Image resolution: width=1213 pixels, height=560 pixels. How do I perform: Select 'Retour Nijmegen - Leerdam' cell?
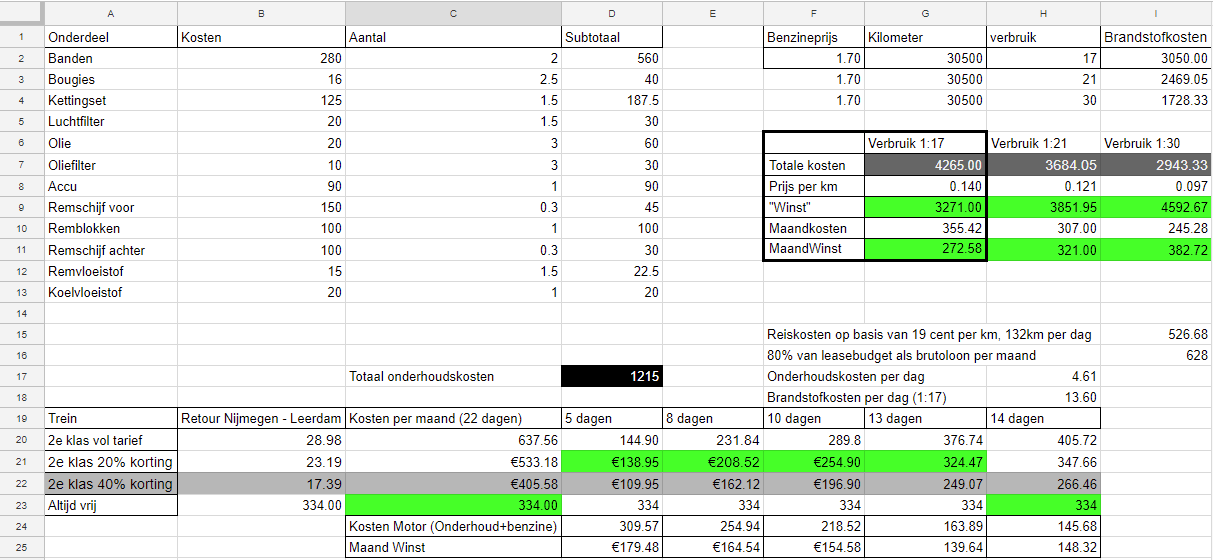click(261, 419)
